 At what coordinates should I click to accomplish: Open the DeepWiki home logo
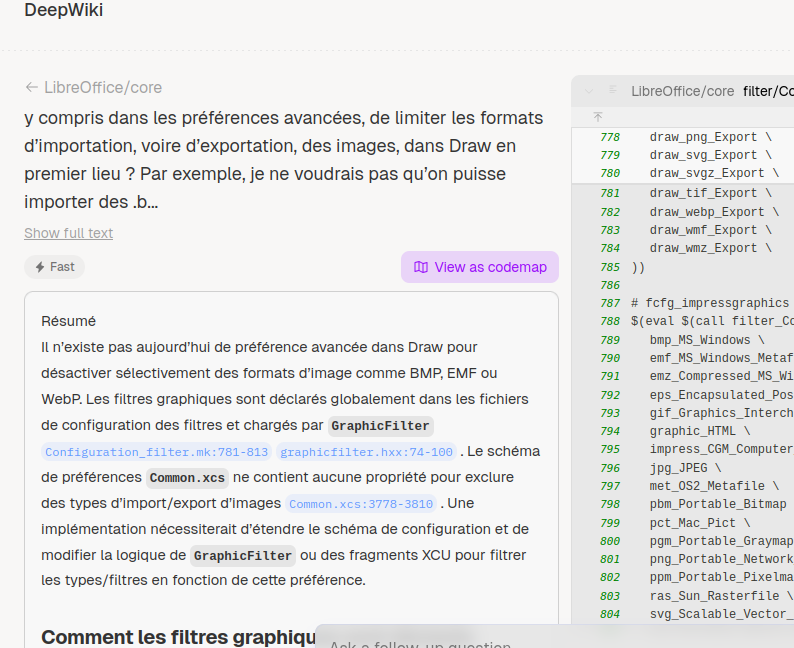point(63,11)
